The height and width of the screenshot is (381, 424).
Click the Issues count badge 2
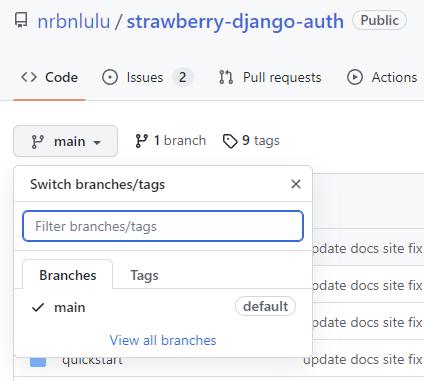point(182,77)
